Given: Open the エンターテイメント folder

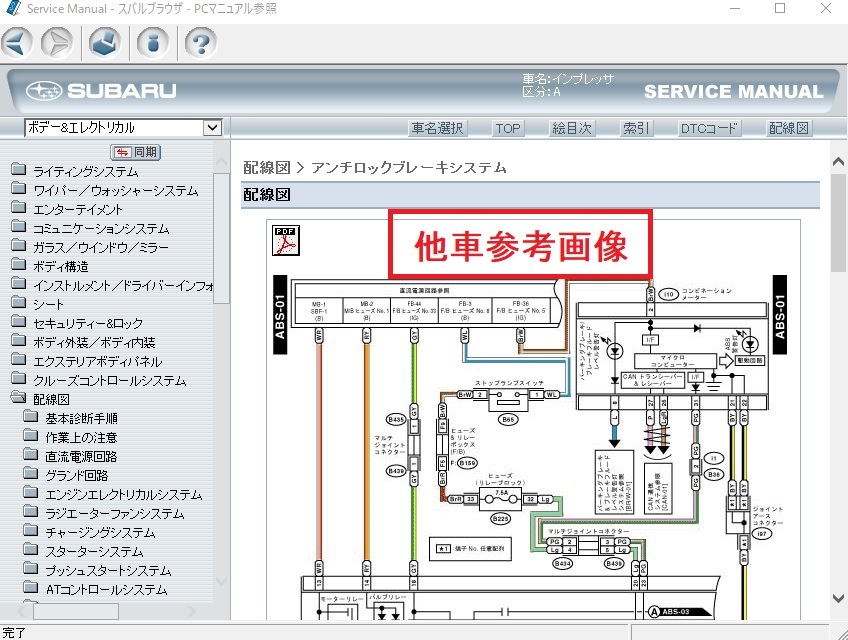Looking at the screenshot, I should click(x=78, y=209).
